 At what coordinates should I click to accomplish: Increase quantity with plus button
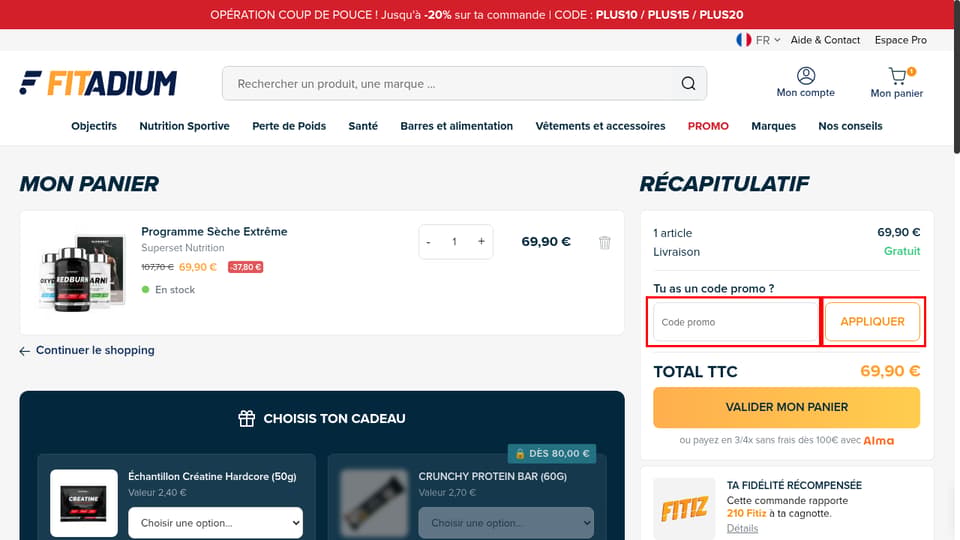[481, 242]
